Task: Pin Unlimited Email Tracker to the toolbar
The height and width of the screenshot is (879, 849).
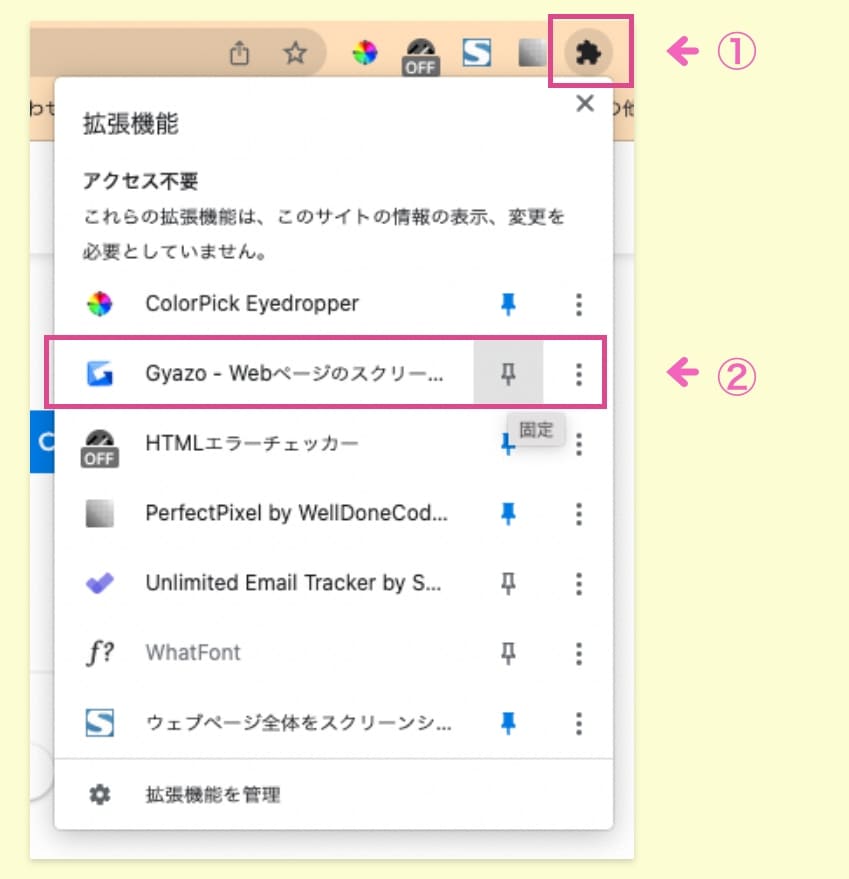Action: 508,584
